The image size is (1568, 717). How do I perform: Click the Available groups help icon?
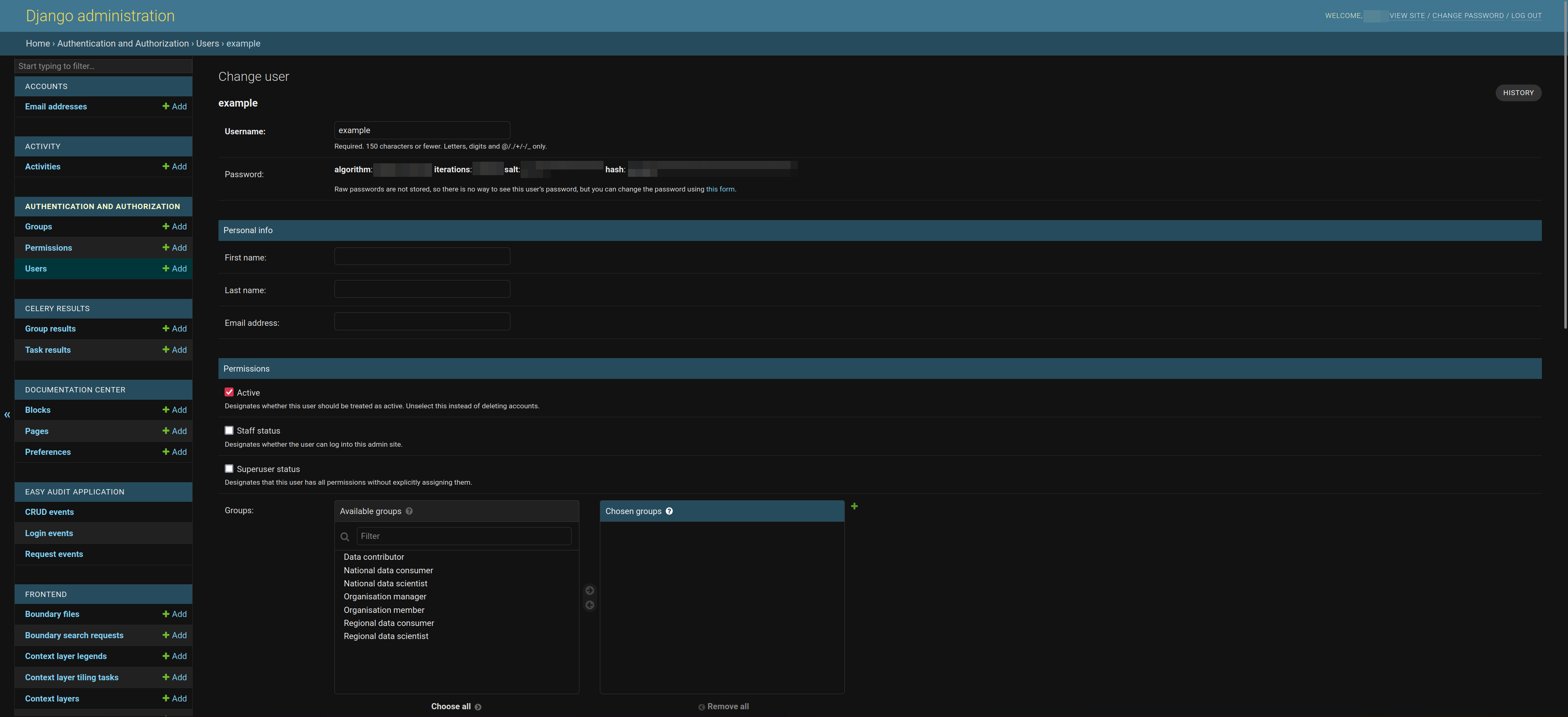(x=409, y=511)
